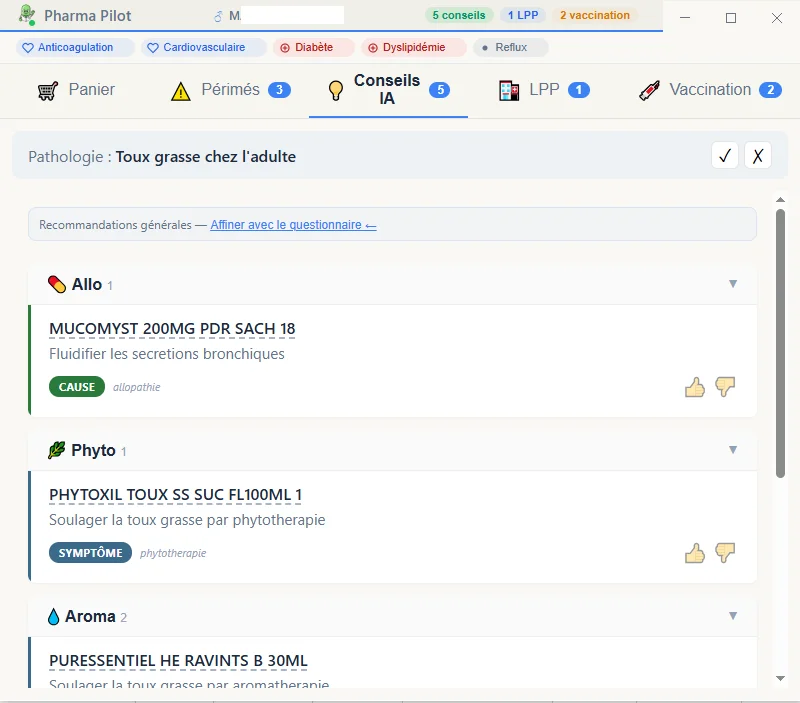Click the green CAUSE label
The width and height of the screenshot is (800, 703).
[77, 387]
